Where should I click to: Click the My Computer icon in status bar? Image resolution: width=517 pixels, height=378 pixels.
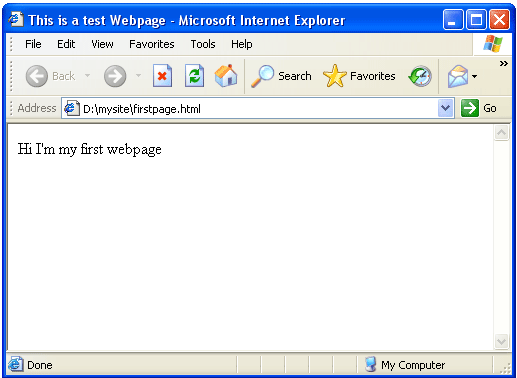pos(370,364)
